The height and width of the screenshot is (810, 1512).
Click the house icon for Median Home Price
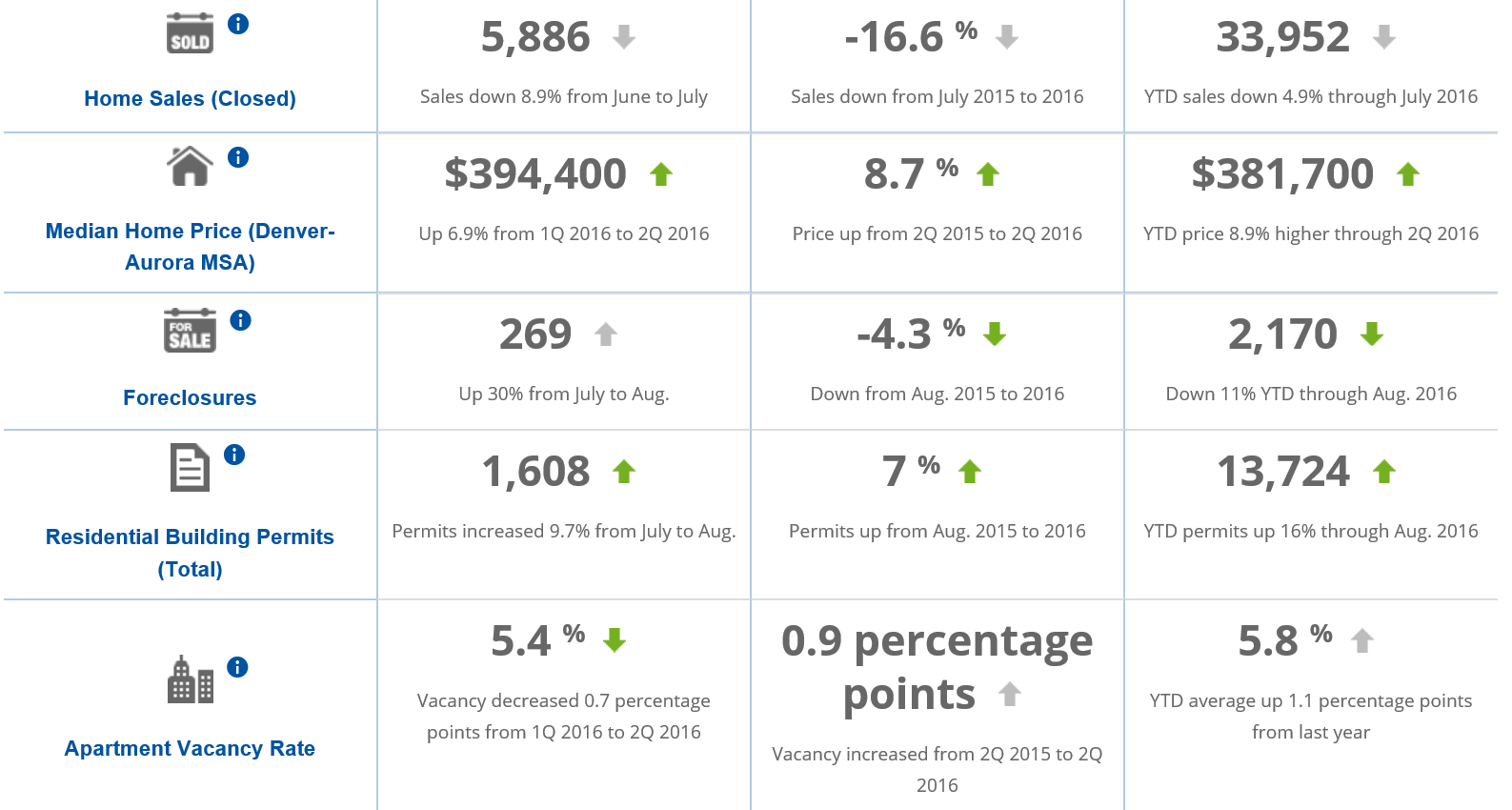coord(190,167)
